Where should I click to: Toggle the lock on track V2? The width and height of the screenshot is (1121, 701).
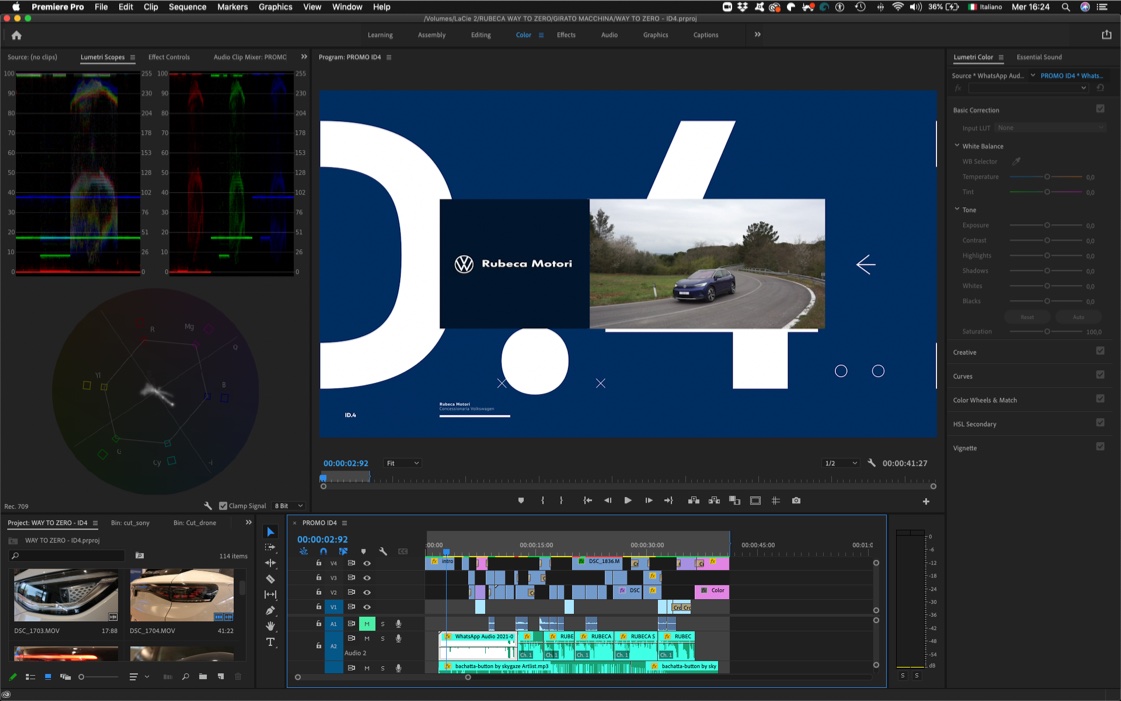[x=319, y=592]
